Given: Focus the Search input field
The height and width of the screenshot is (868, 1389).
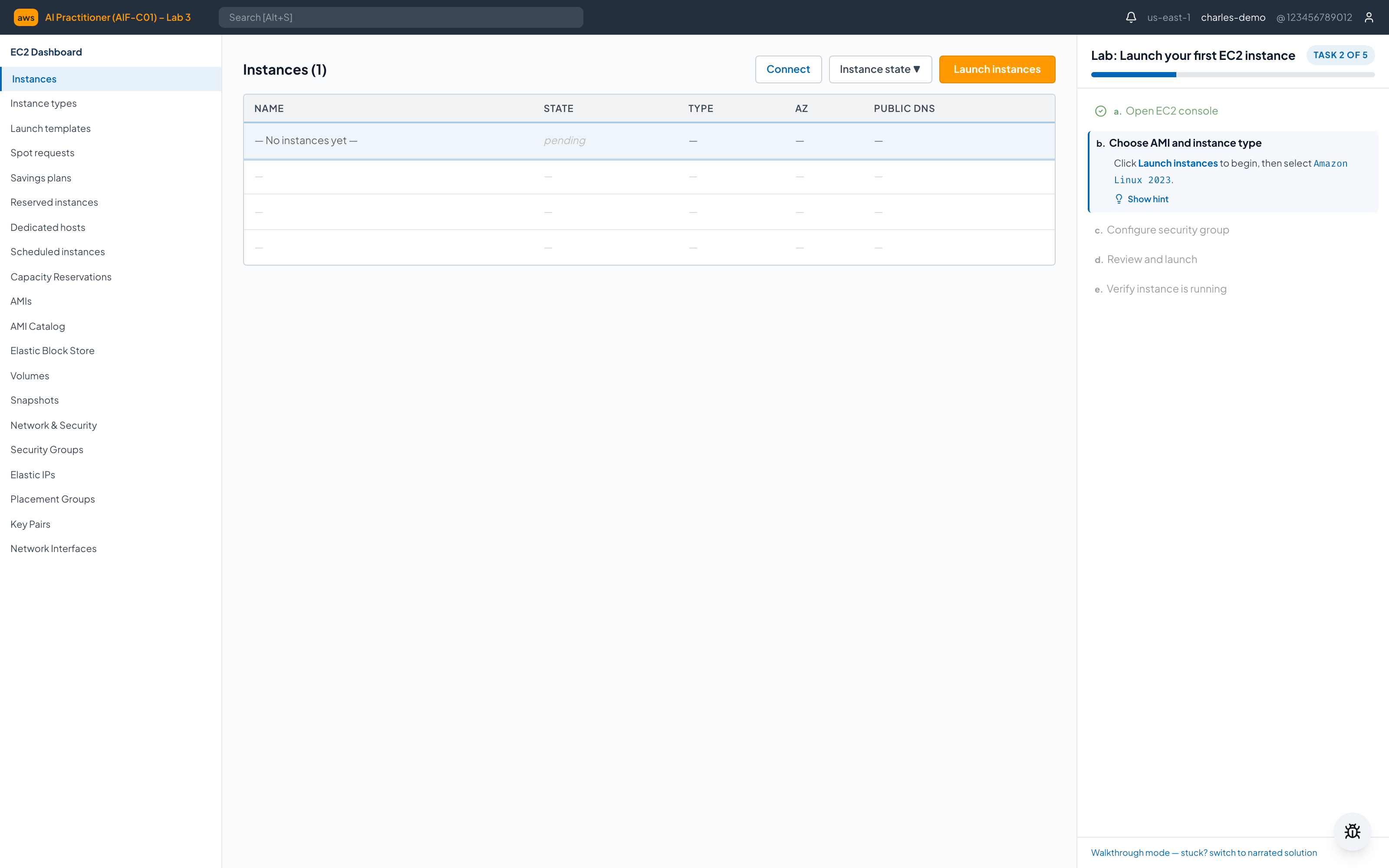Looking at the screenshot, I should [401, 17].
